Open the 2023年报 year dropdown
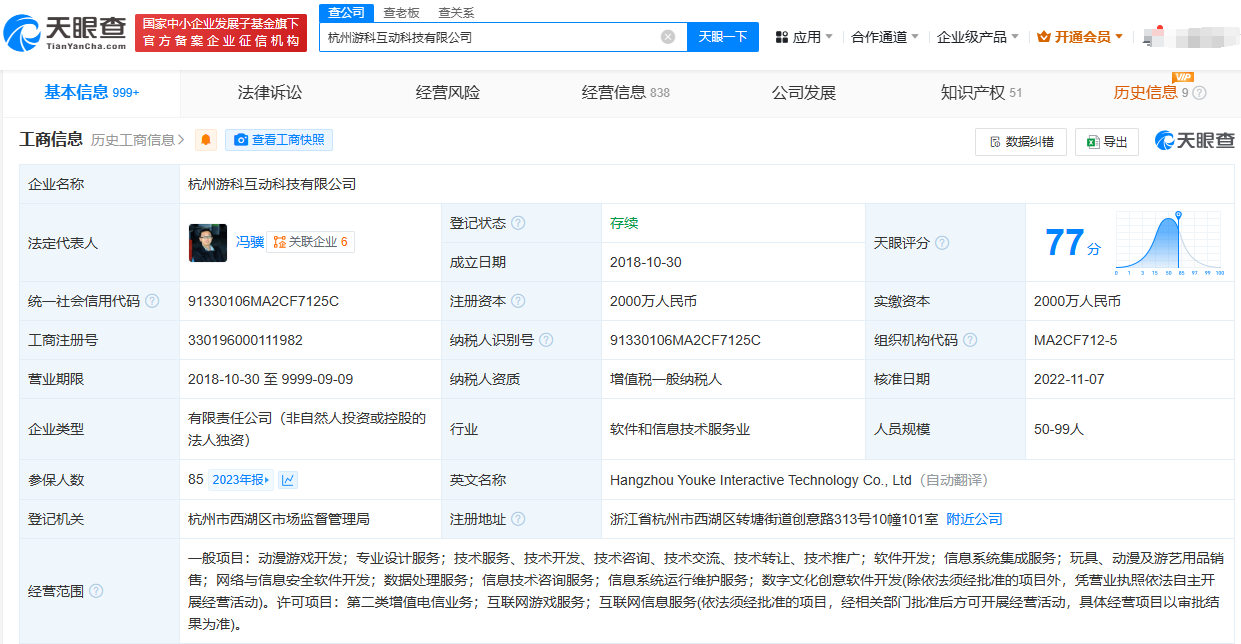 point(240,480)
